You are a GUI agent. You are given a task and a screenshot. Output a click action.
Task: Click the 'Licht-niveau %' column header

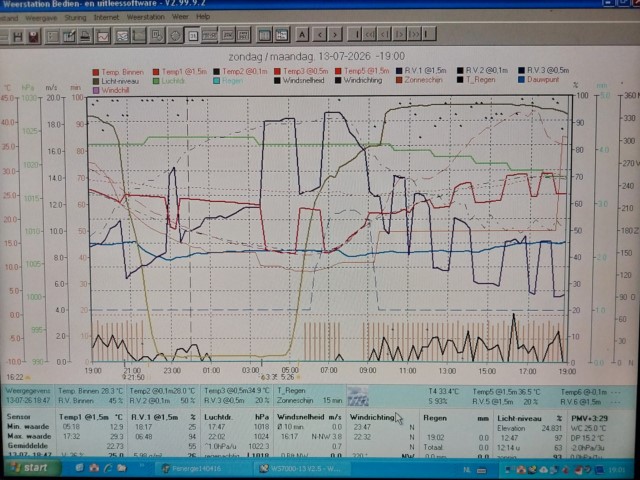point(530,418)
